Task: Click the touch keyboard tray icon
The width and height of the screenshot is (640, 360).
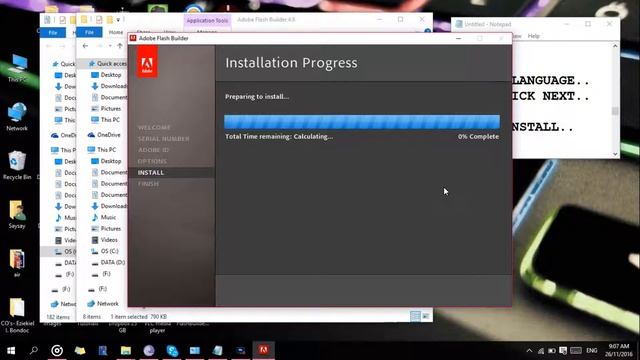Action: click(x=576, y=351)
